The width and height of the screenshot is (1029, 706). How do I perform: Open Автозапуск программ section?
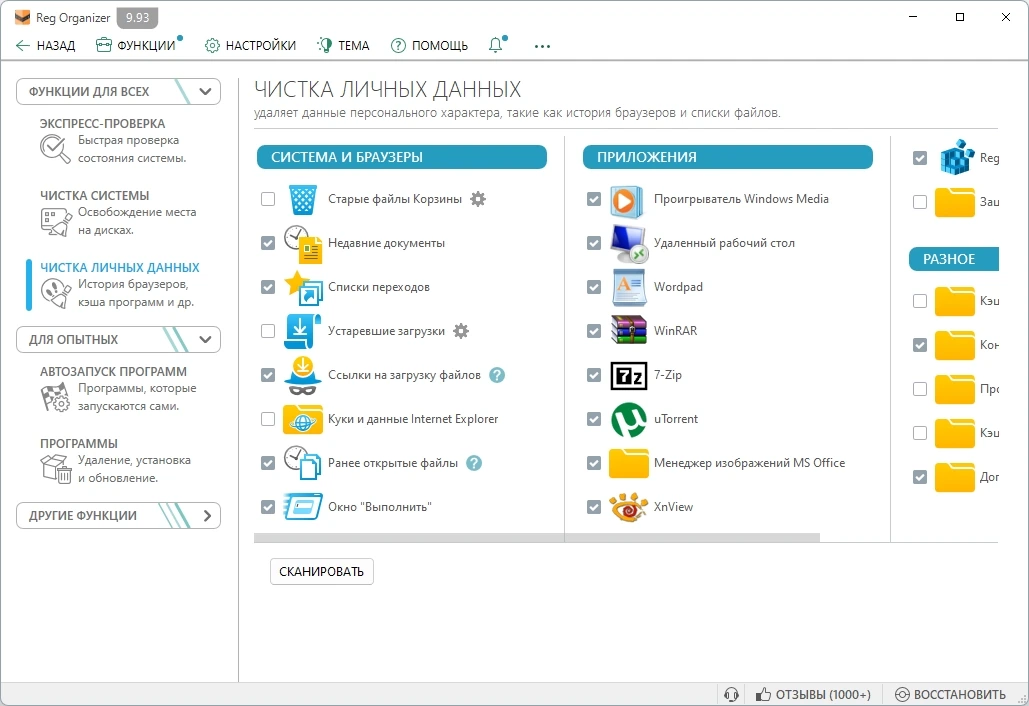118,389
